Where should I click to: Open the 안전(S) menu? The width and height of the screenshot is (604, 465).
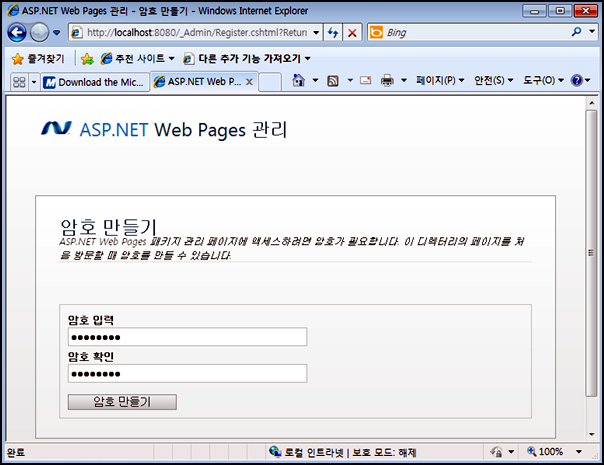(493, 81)
